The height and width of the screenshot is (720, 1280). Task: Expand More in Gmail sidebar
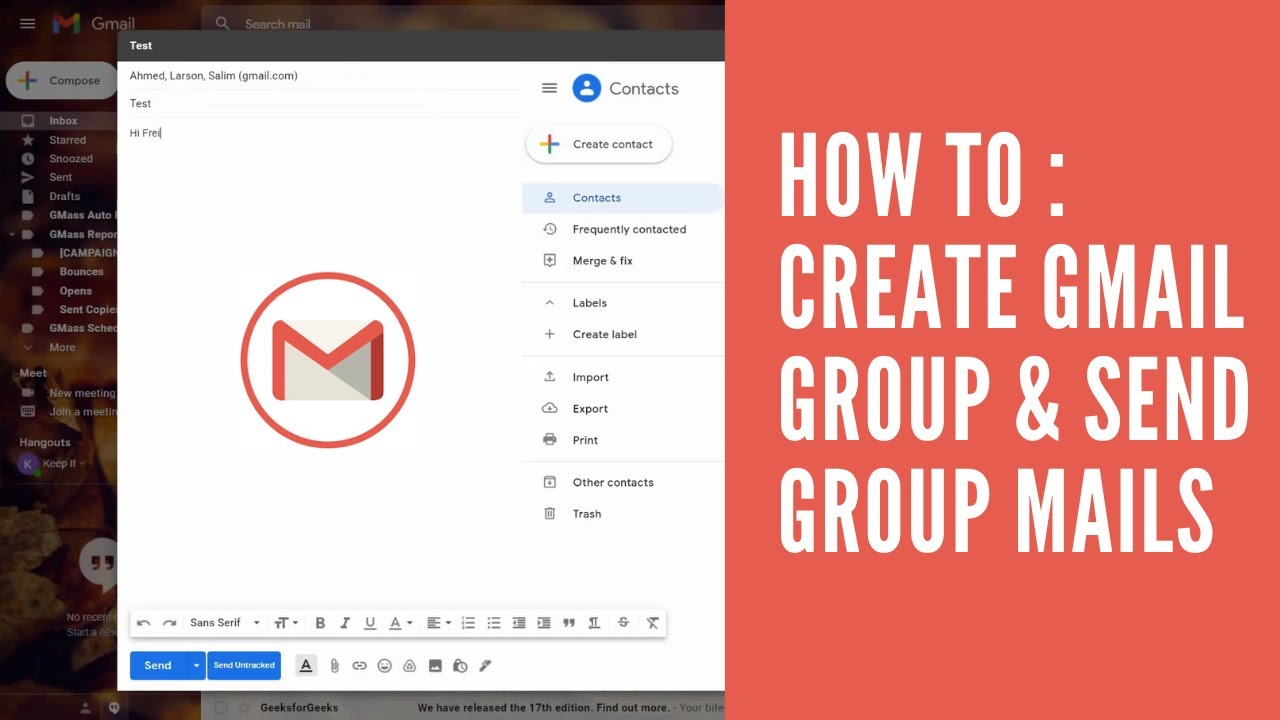[60, 347]
